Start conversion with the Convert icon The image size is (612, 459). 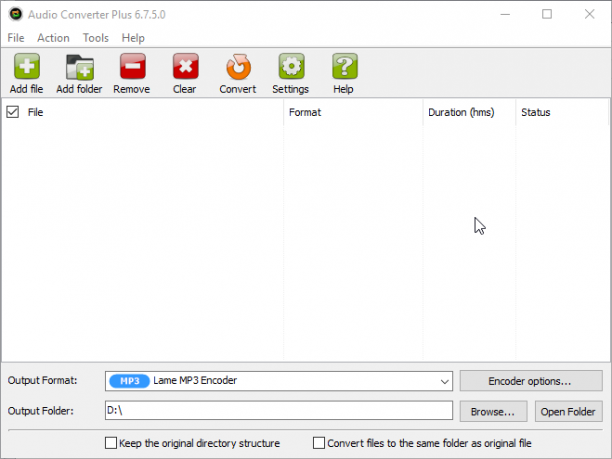238,67
